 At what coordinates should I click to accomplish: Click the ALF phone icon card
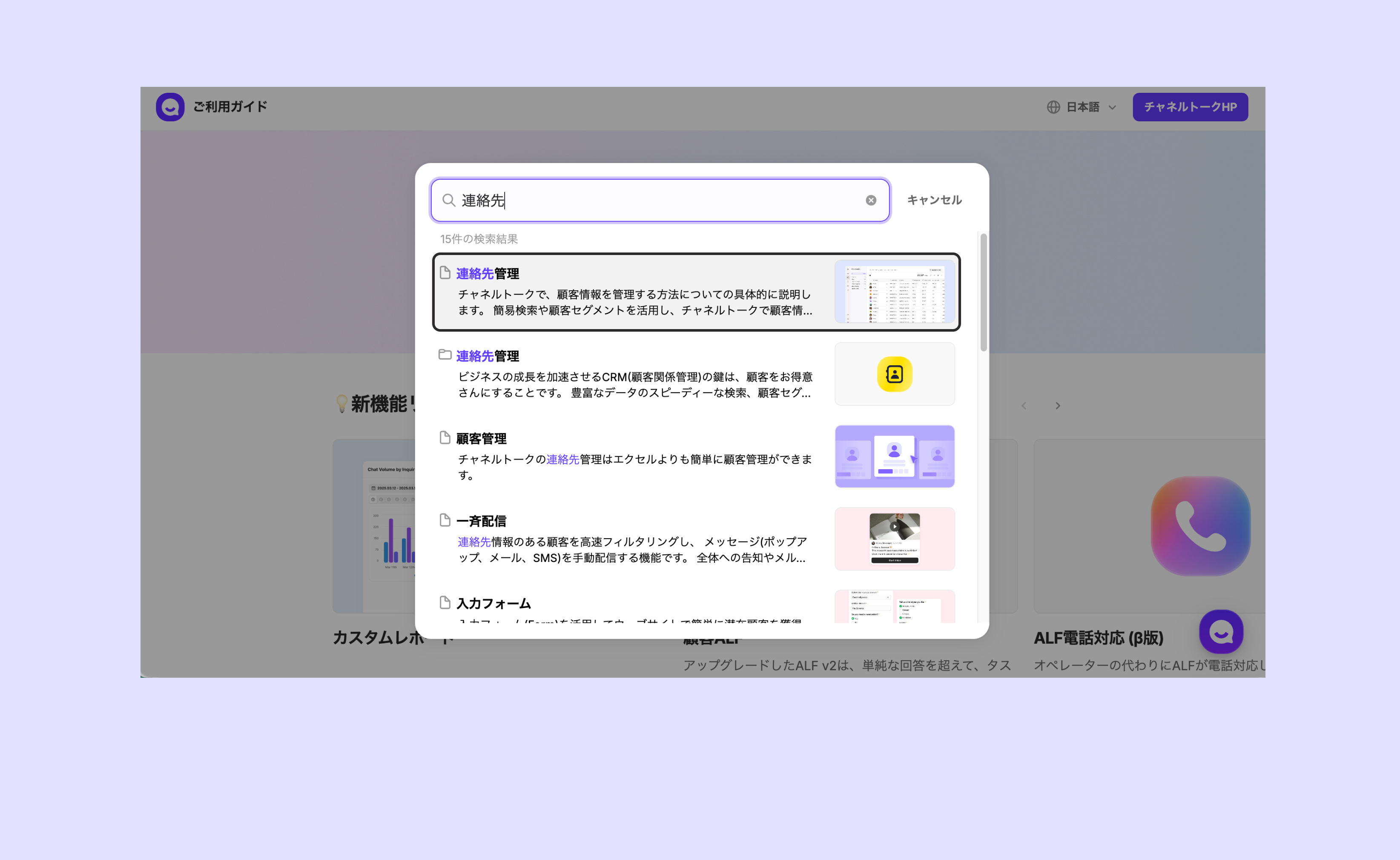(x=1200, y=526)
